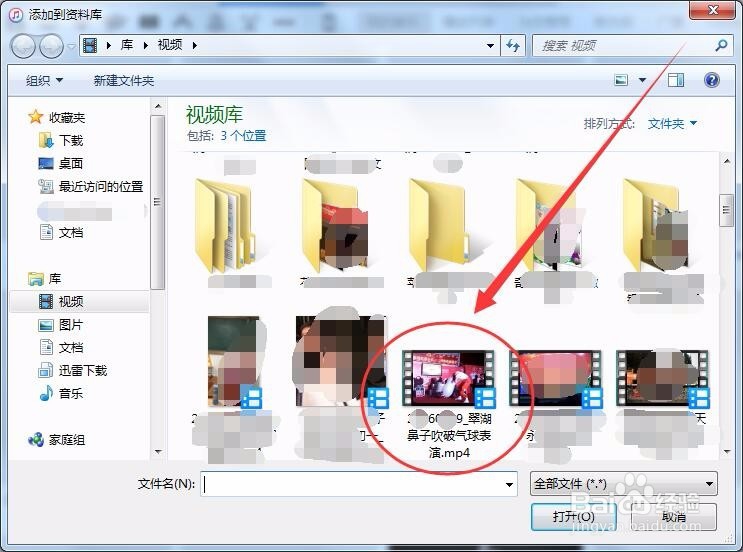Click the refresh button next to address bar
743x552 pixels.
pos(513,46)
